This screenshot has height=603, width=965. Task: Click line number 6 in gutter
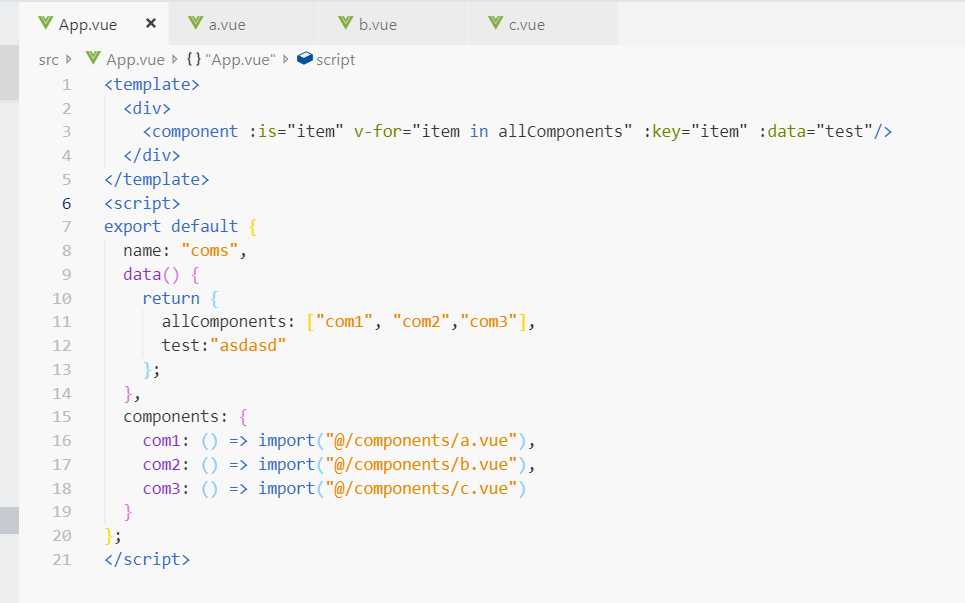pos(66,203)
